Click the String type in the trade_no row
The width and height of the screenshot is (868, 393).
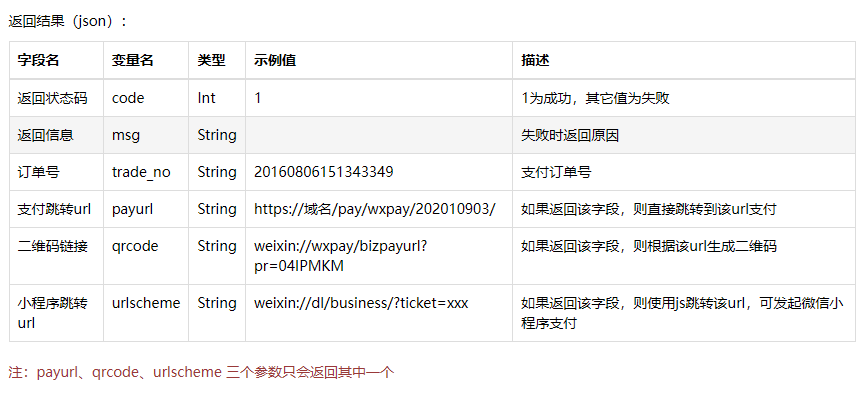(217, 172)
